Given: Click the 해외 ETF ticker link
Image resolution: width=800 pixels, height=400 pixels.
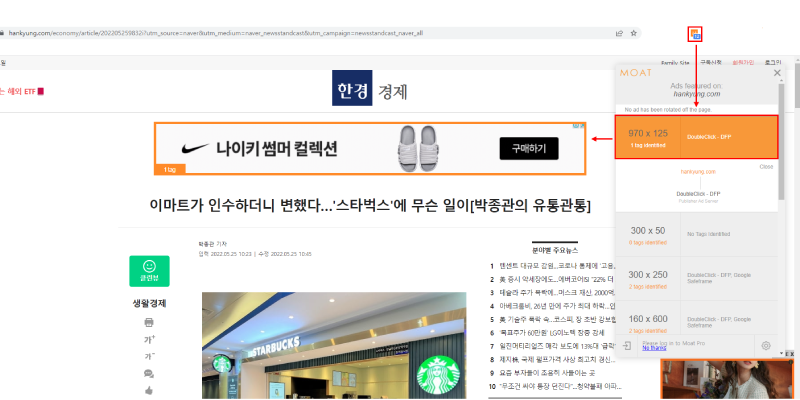Looking at the screenshot, I should (x=21, y=92).
